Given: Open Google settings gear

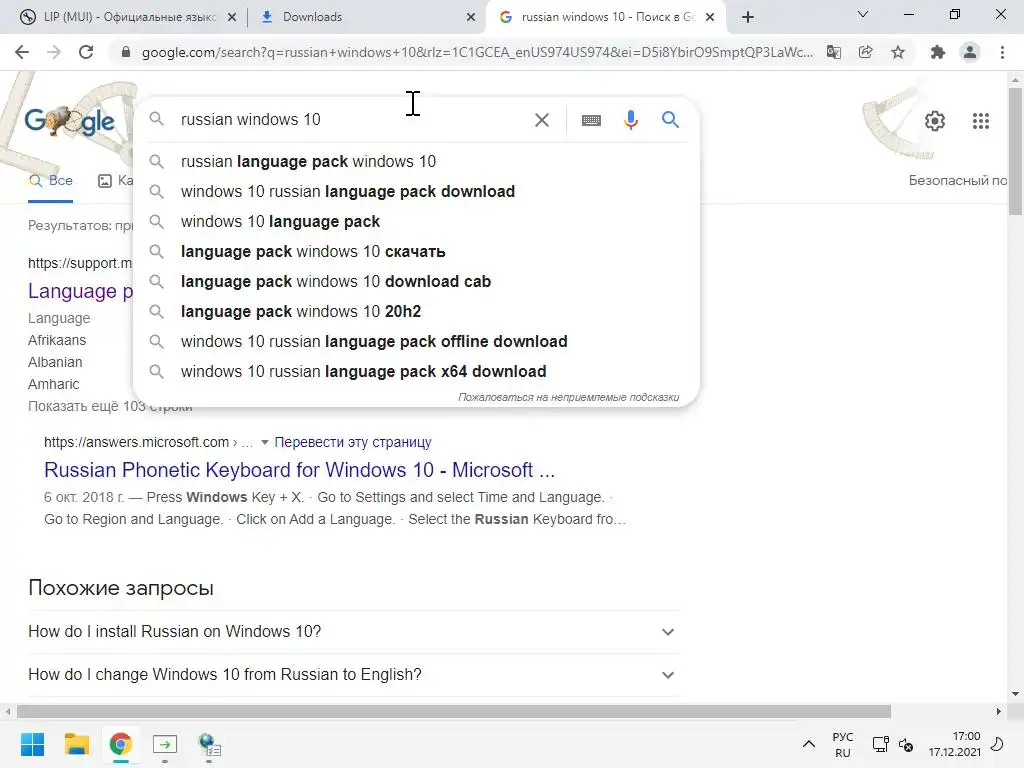Looking at the screenshot, I should (x=935, y=121).
